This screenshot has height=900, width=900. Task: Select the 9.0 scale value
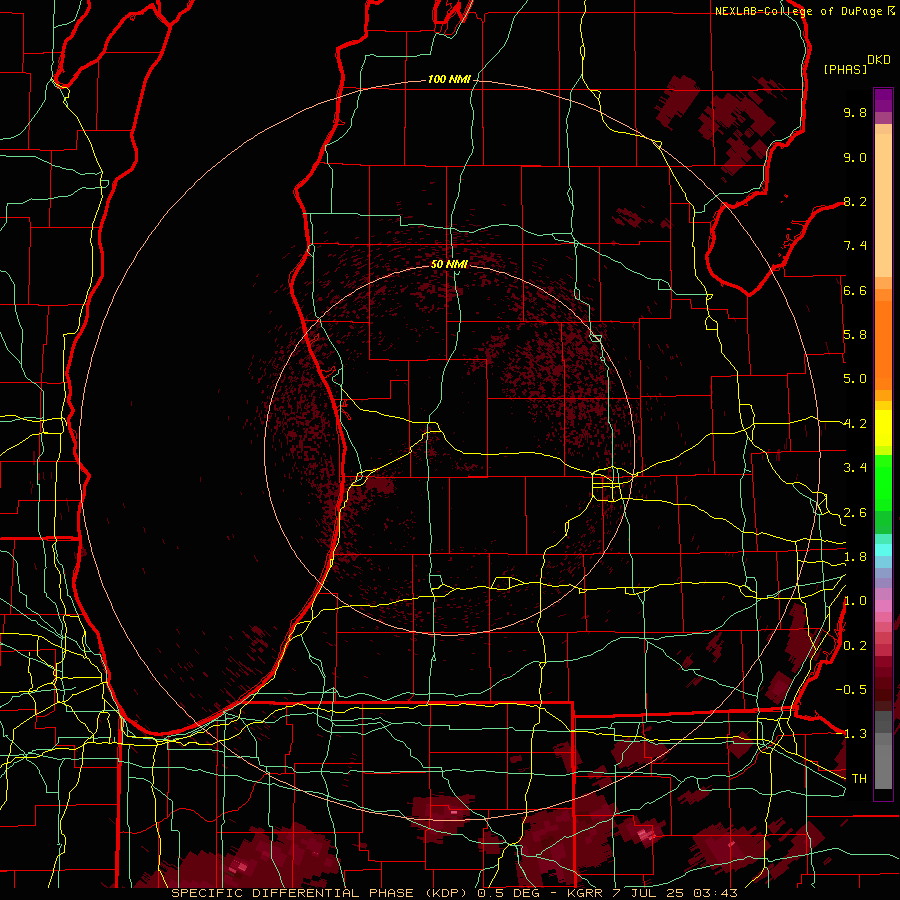pyautogui.click(x=855, y=157)
